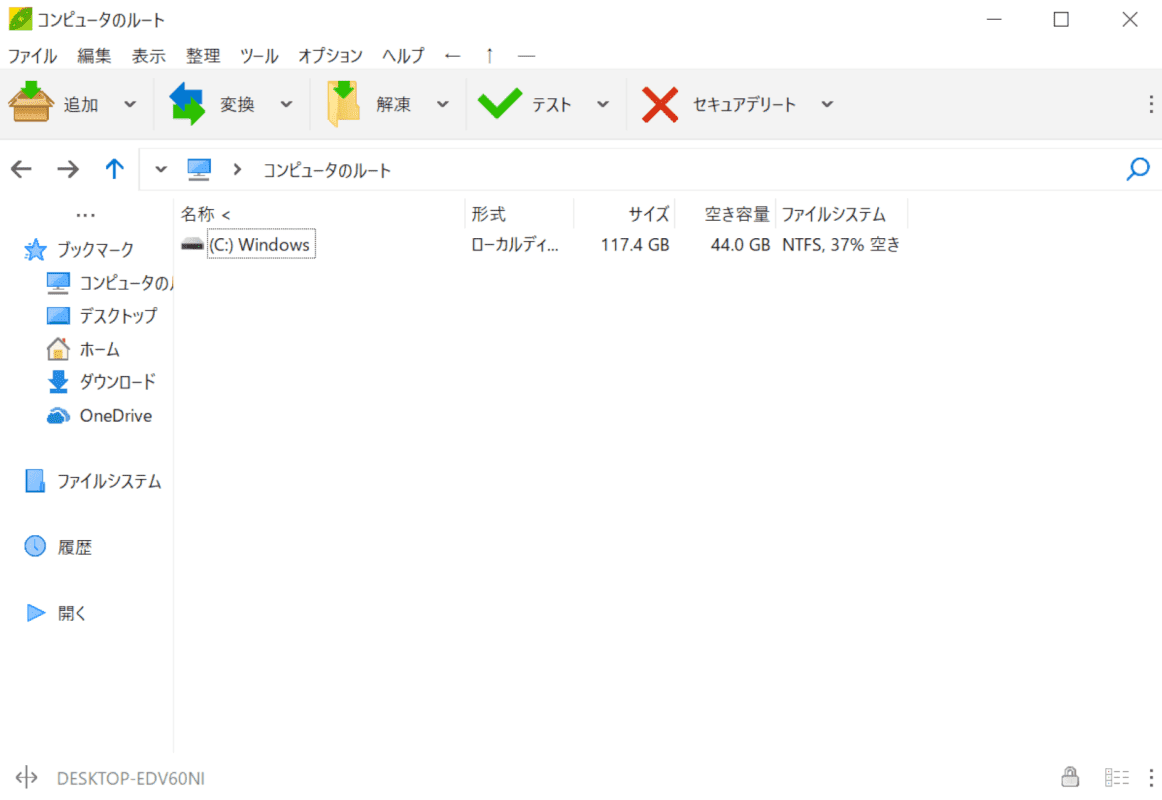Open search with the magnifier icon
Image resolution: width=1162 pixels, height=800 pixels.
coord(1138,170)
